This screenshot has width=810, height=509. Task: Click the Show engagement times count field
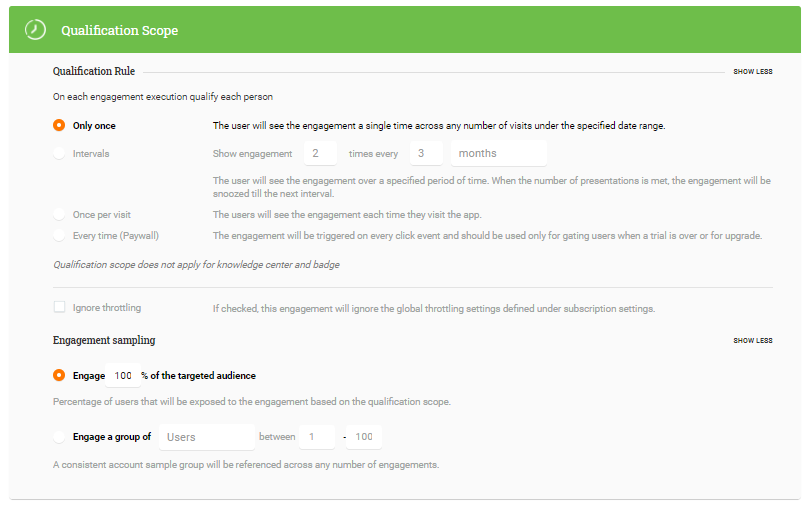[320, 153]
